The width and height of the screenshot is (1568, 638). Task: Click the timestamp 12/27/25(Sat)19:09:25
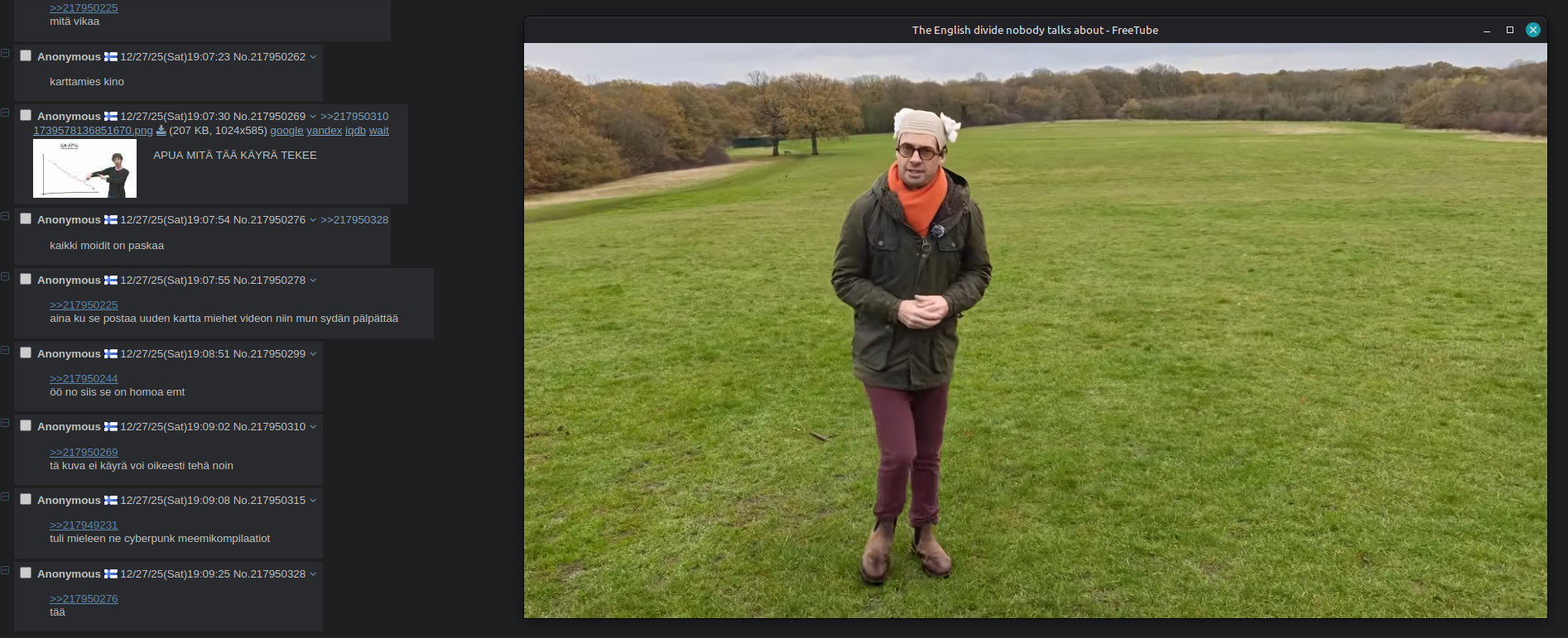click(176, 574)
